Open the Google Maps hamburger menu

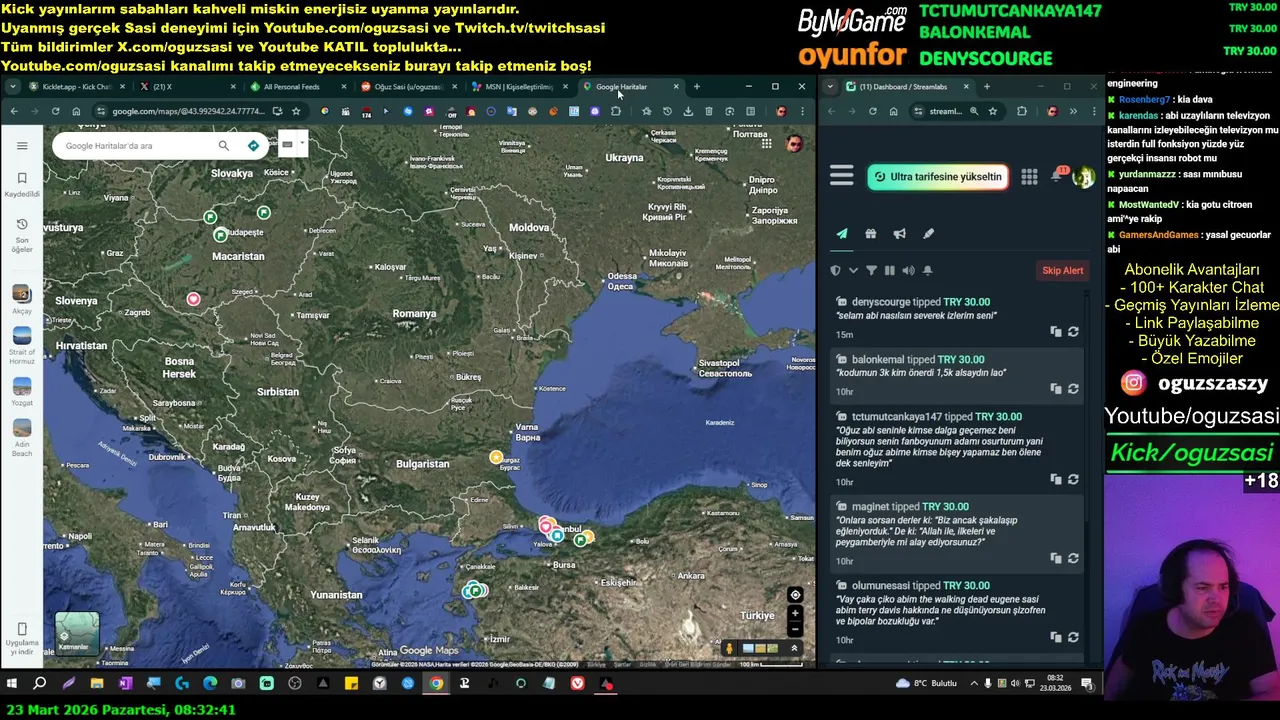pyautogui.click(x=22, y=146)
